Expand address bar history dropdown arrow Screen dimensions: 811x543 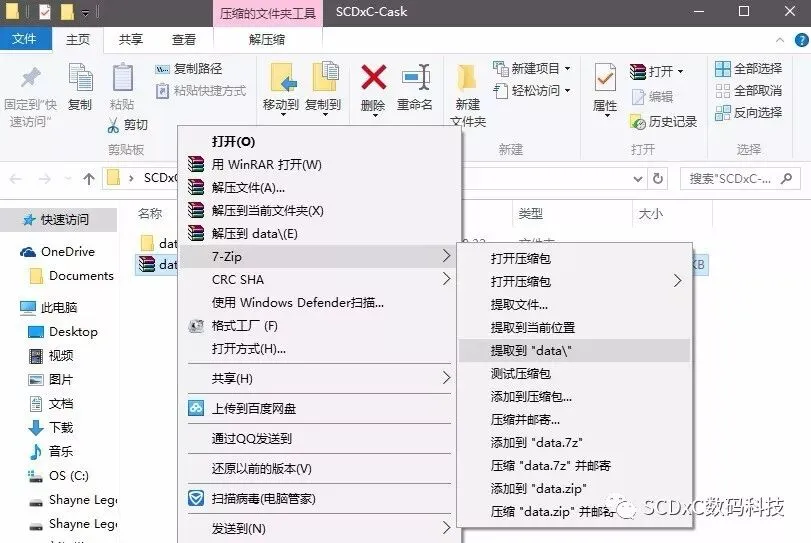click(x=638, y=179)
